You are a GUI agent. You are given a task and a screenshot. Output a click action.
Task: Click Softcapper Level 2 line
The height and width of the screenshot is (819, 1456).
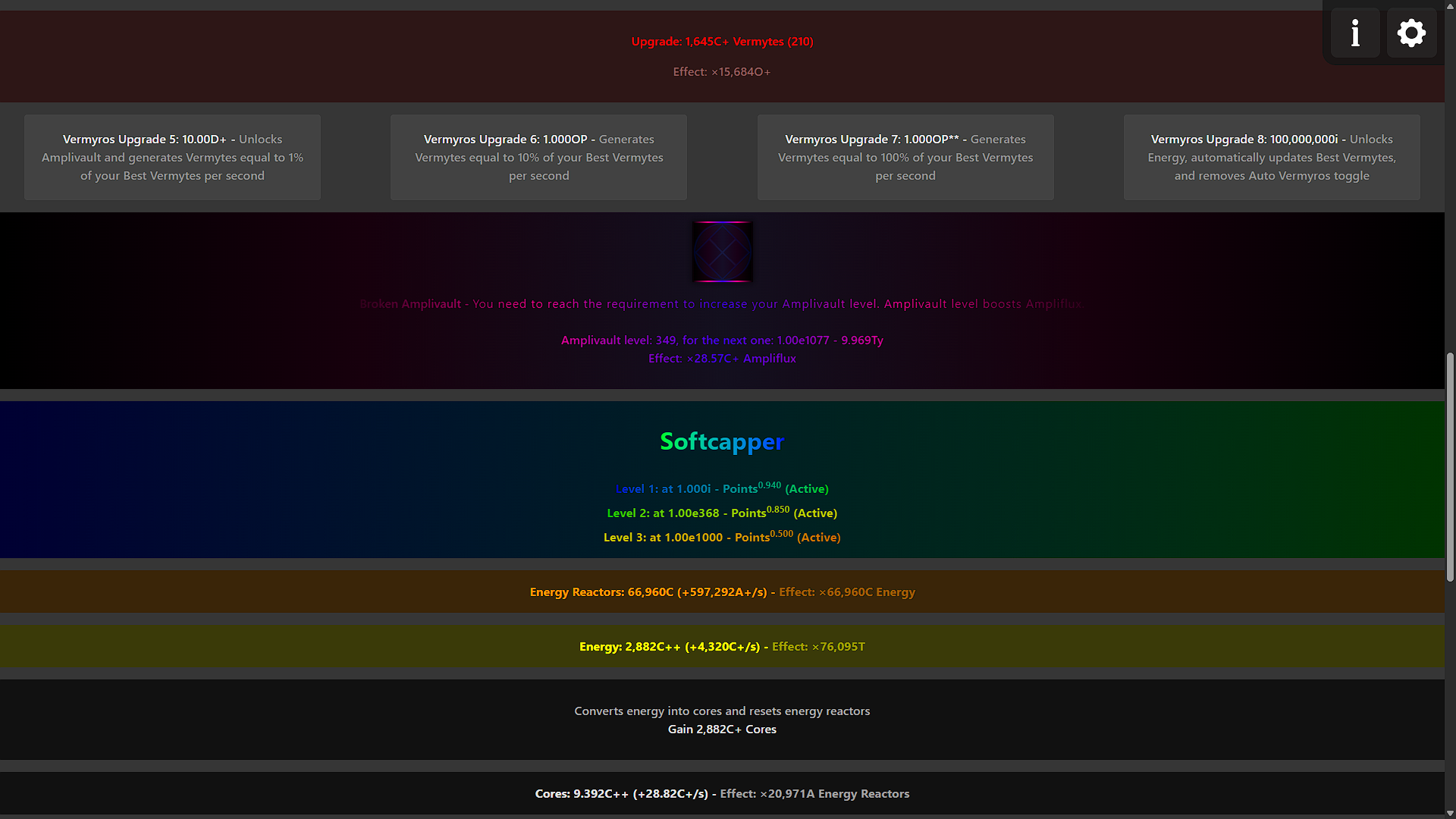pos(722,513)
